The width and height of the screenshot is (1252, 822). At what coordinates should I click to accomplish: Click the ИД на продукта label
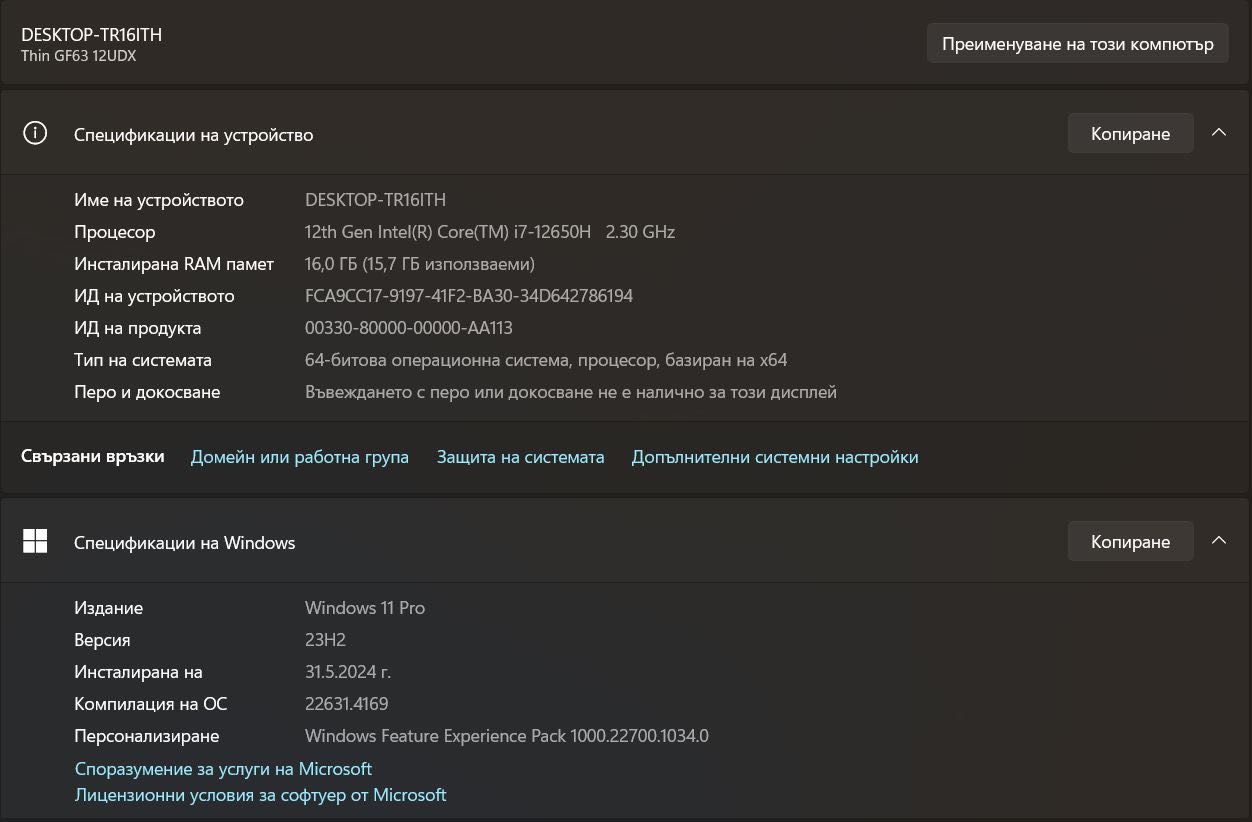(137, 328)
